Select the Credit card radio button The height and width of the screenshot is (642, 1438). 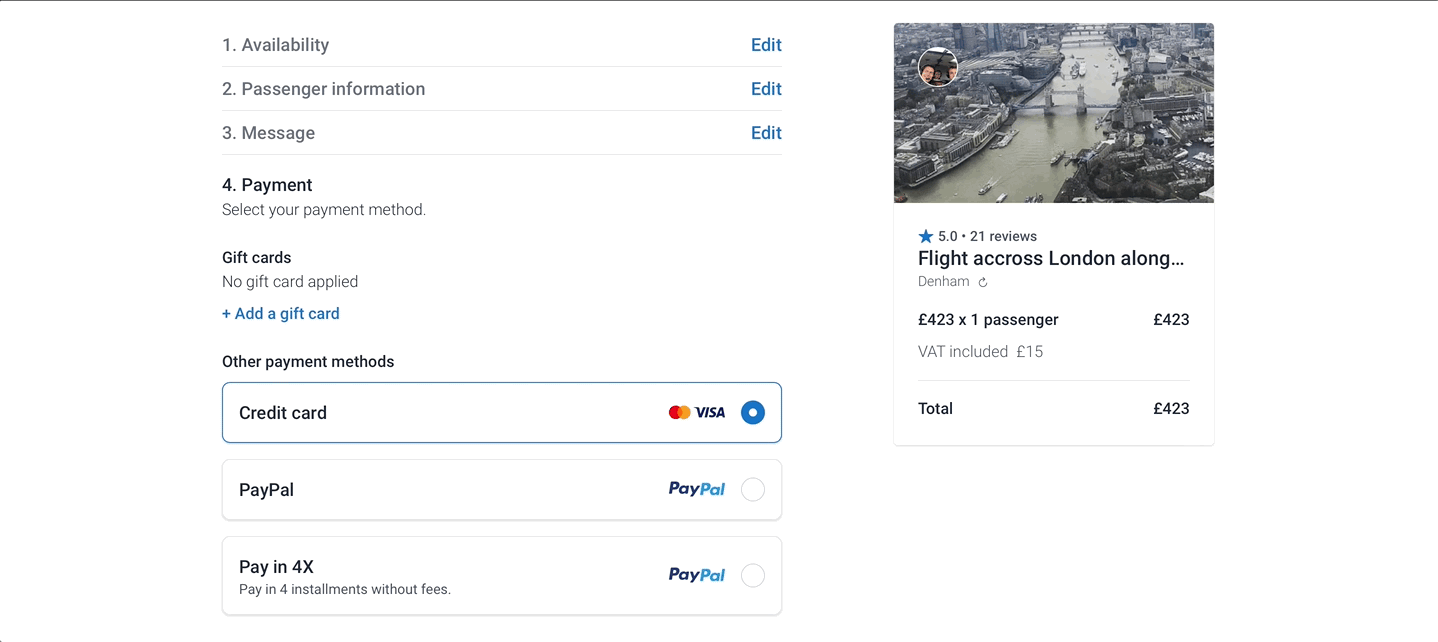coord(753,412)
